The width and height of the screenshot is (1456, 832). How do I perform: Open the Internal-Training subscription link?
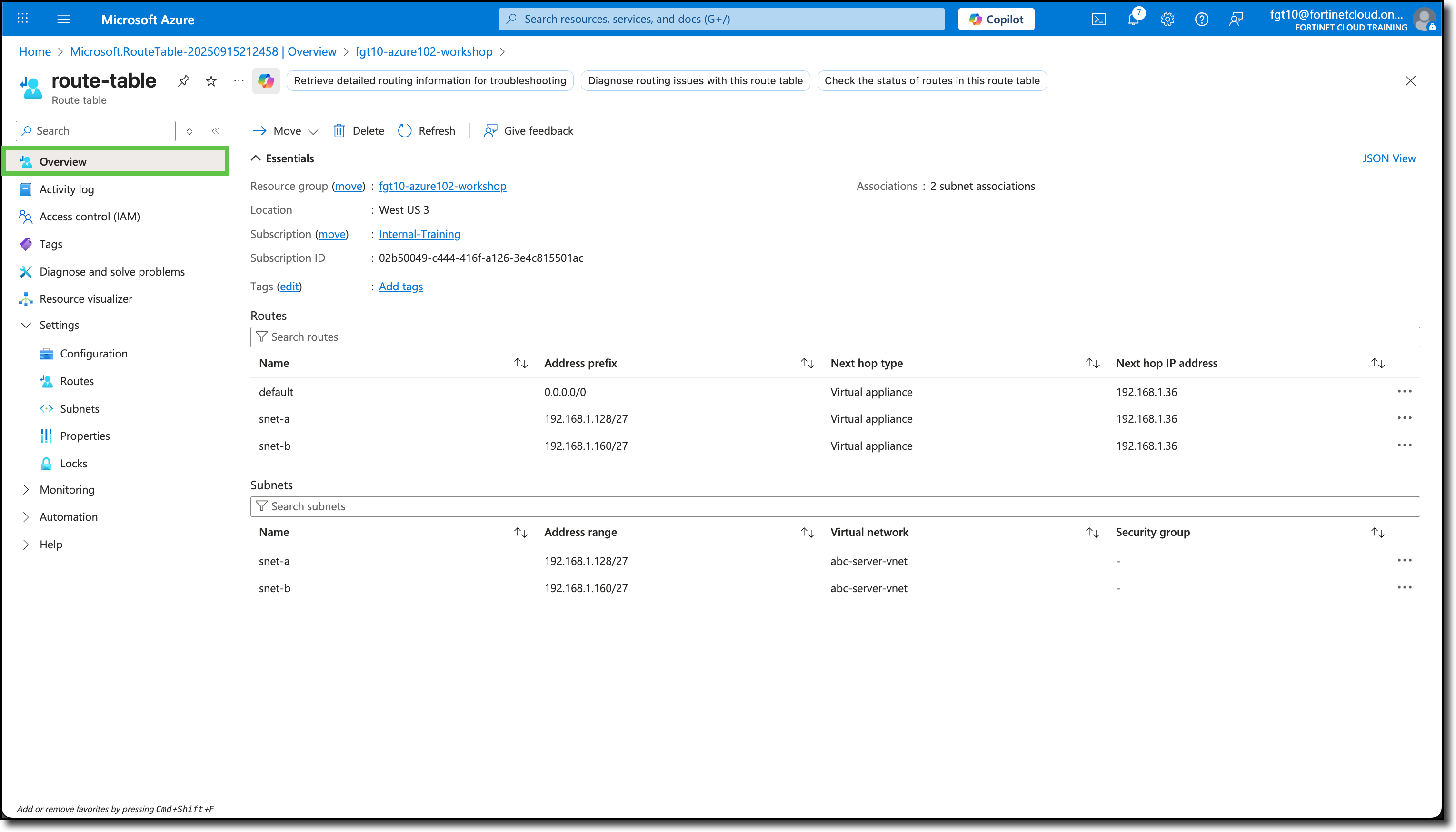[x=419, y=234]
